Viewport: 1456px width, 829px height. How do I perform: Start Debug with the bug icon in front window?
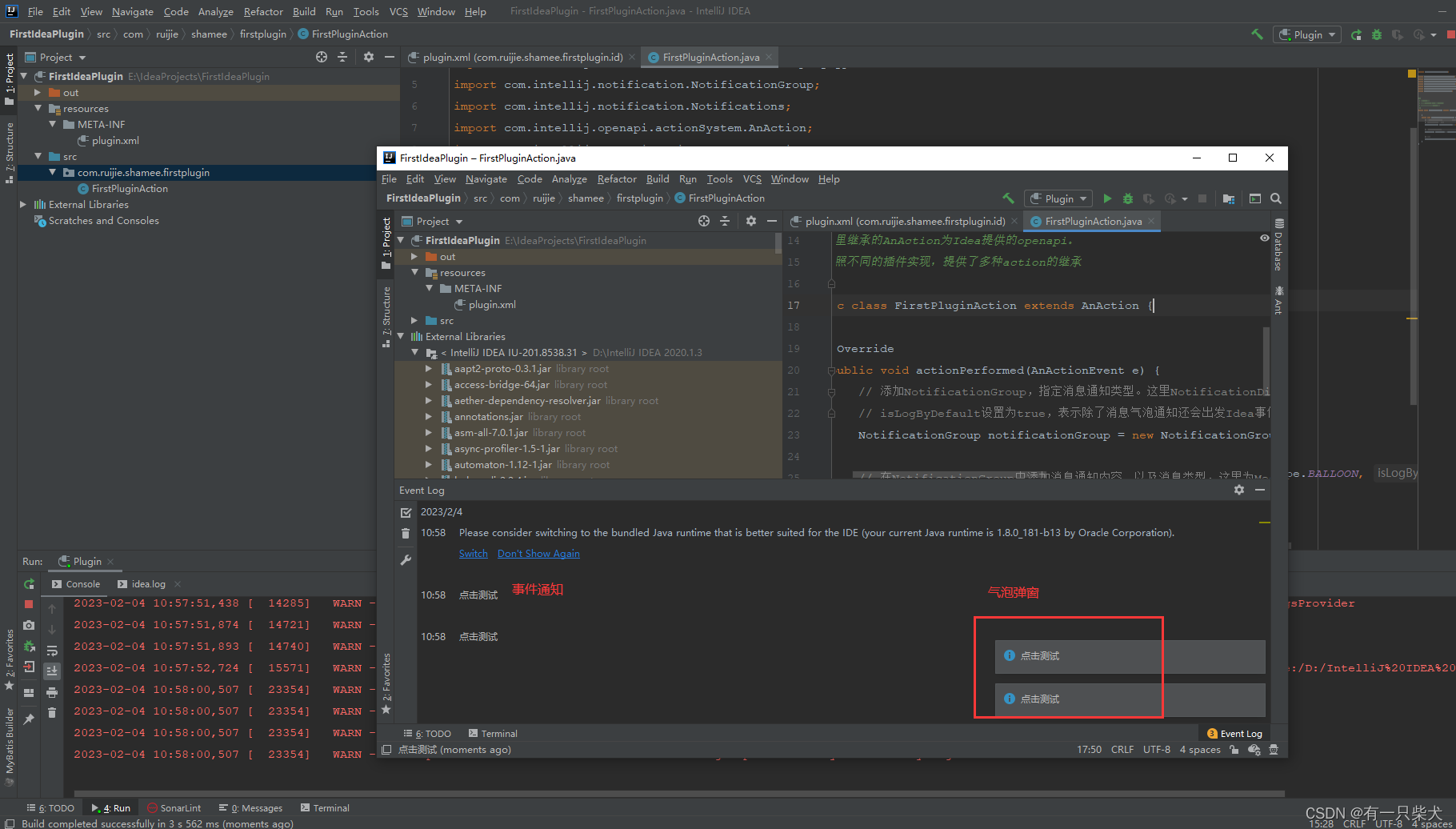tap(1128, 198)
